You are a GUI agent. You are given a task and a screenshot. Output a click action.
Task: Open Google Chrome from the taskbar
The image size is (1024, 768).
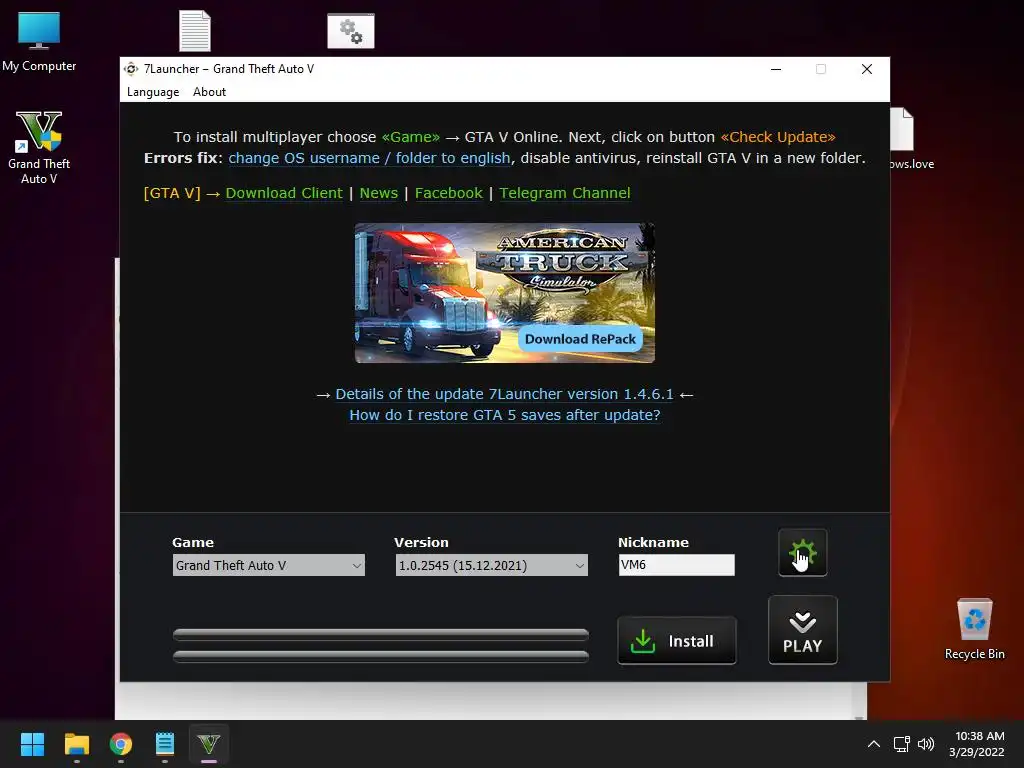121,744
